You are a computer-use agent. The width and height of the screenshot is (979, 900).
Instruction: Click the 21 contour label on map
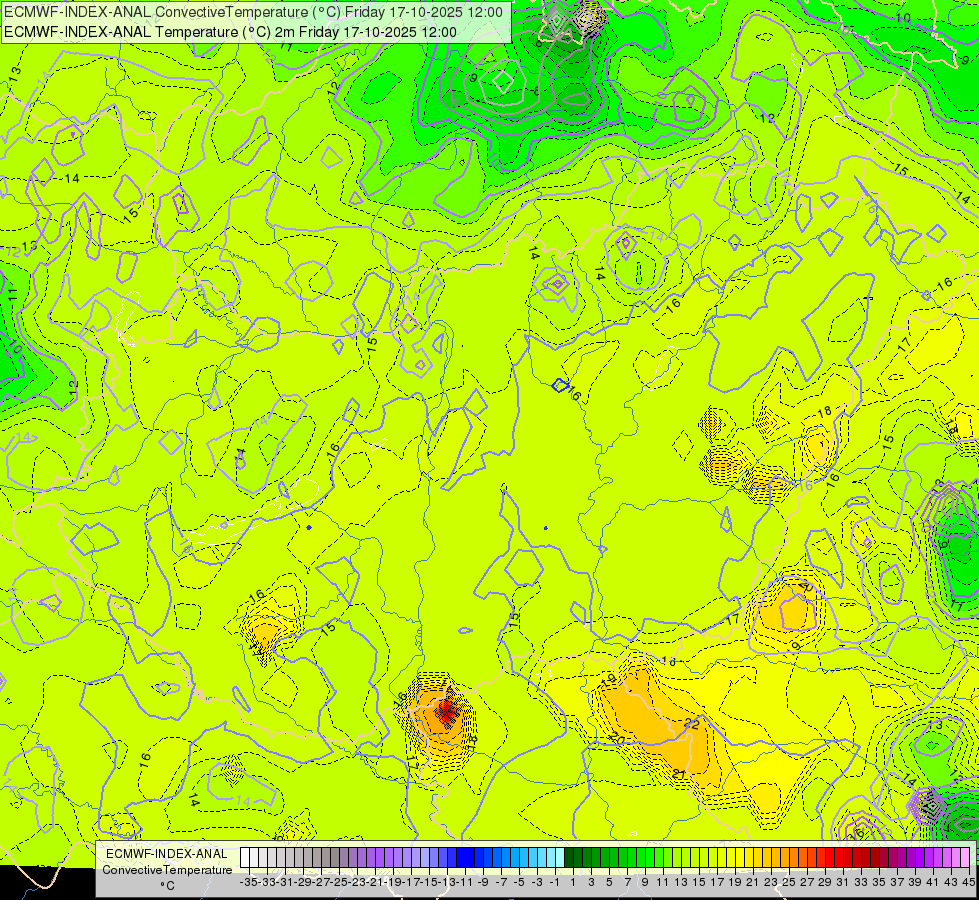680,774
